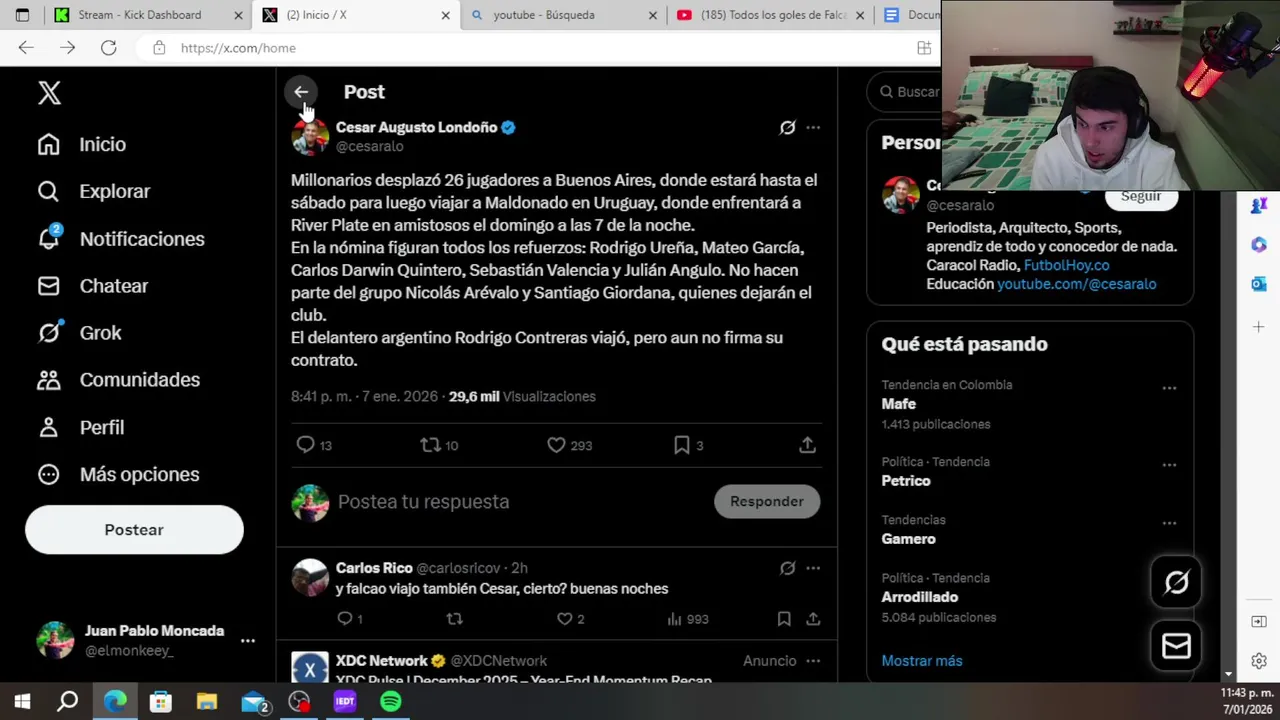This screenshot has height=720, width=1280.
Task: Open Microsoft Store from the taskbar
Action: (x=161, y=702)
